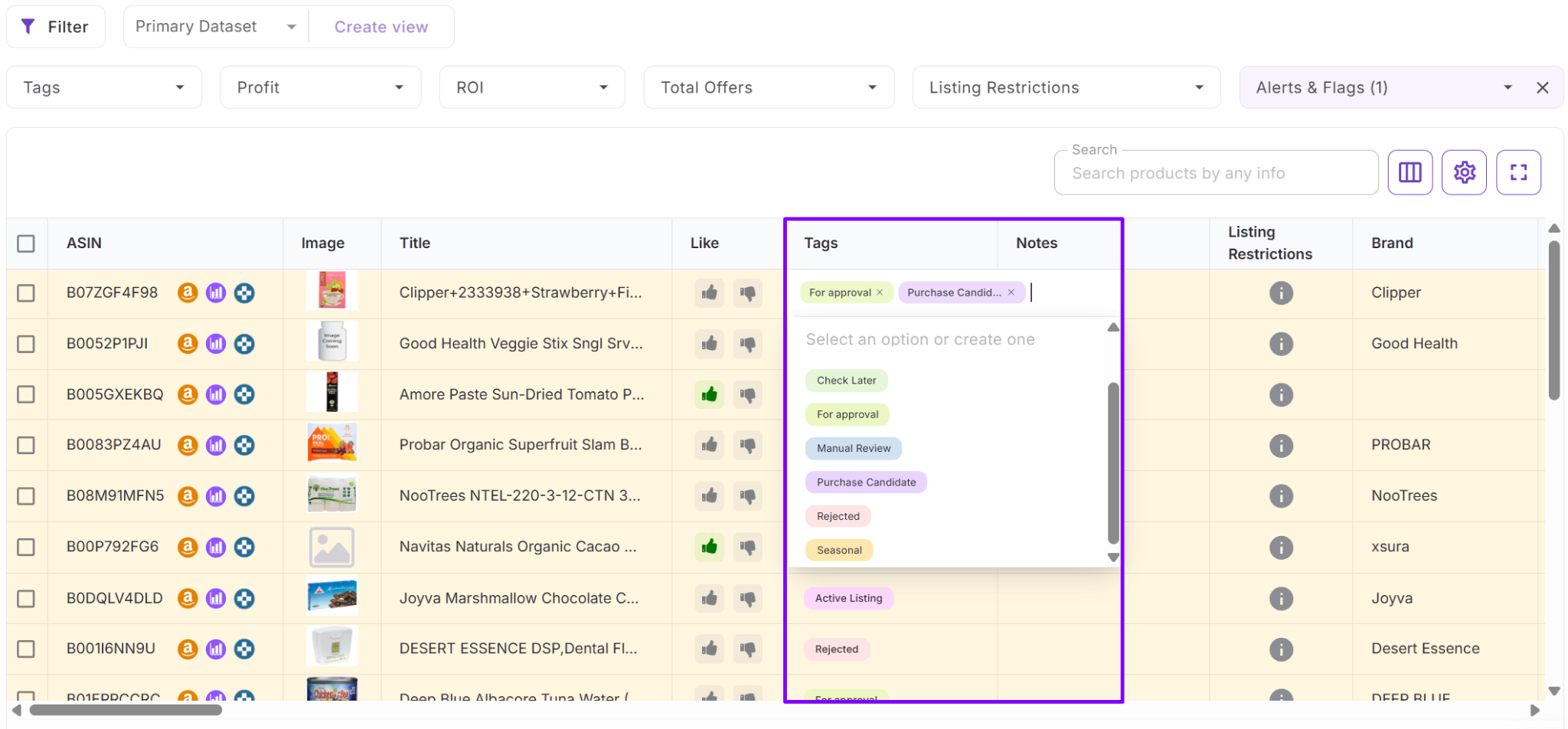Dislike the Joyva Marshmallow Chocolate product
The width and height of the screenshot is (1568, 729).
[x=748, y=598]
